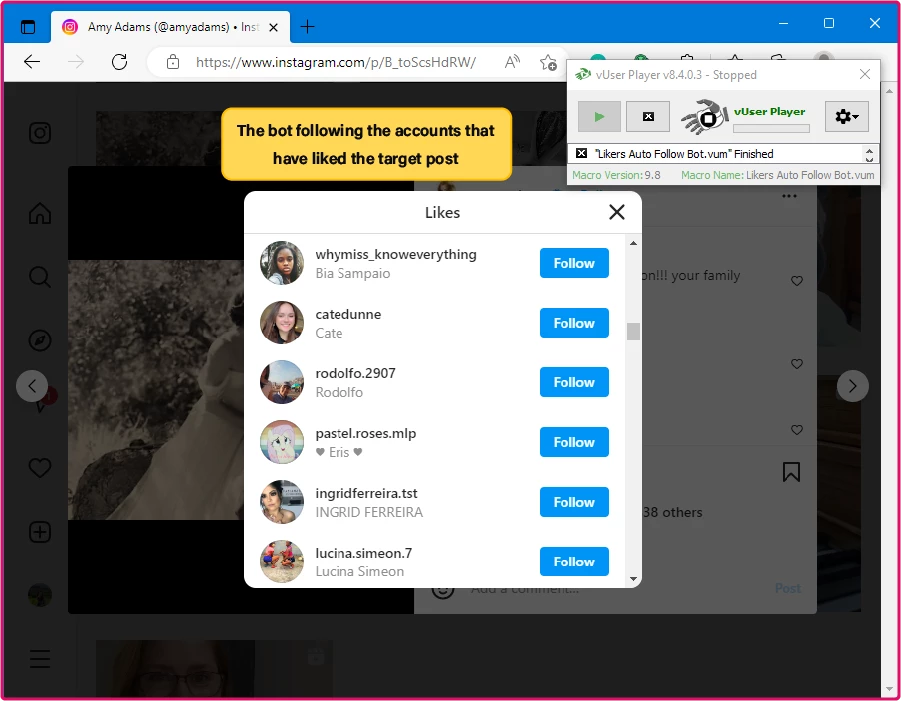Open new browser tab plus
The image size is (901, 701).
307,26
